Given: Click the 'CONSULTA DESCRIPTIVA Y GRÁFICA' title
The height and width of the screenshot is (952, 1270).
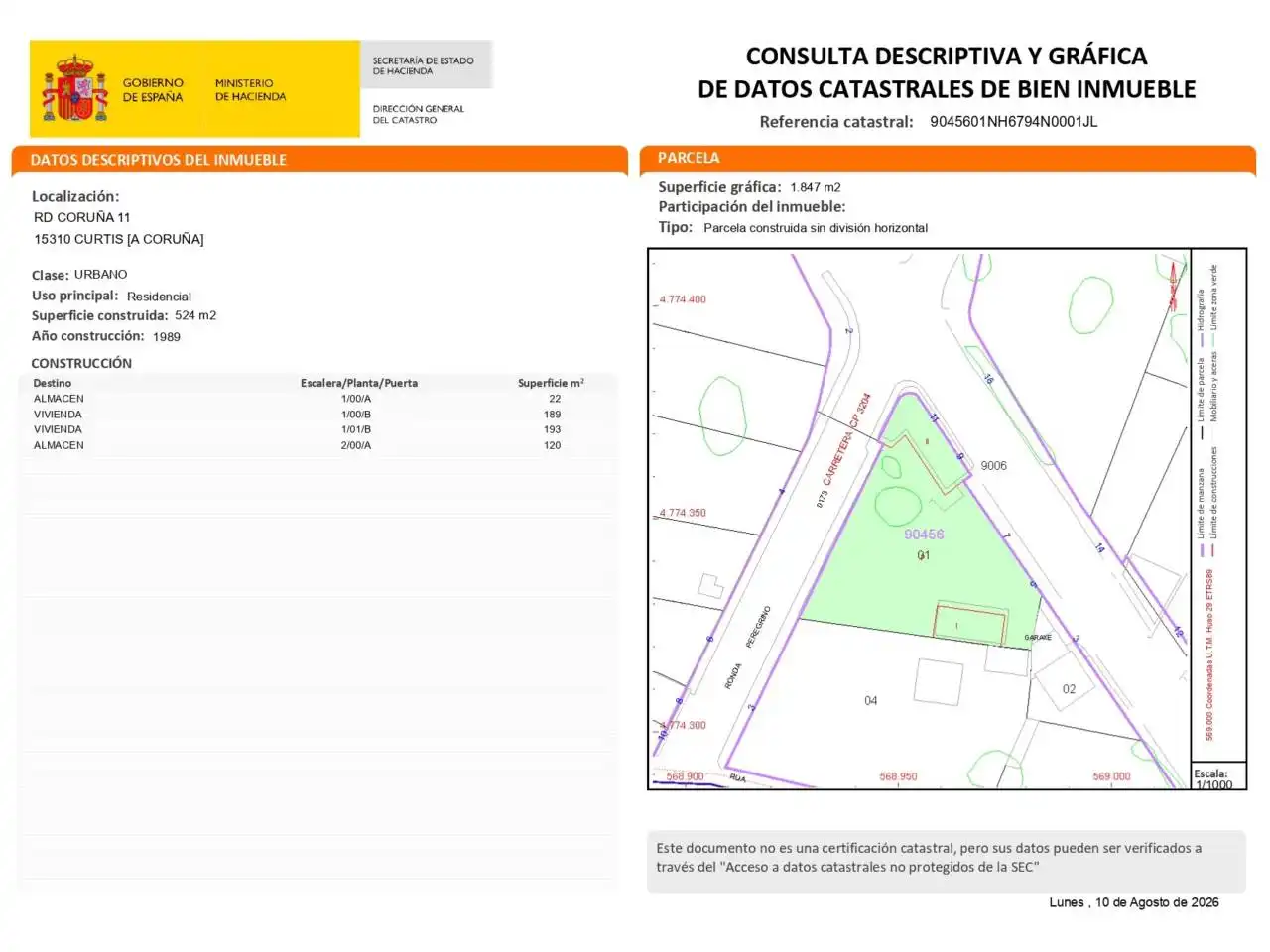Looking at the screenshot, I should pos(947,56).
